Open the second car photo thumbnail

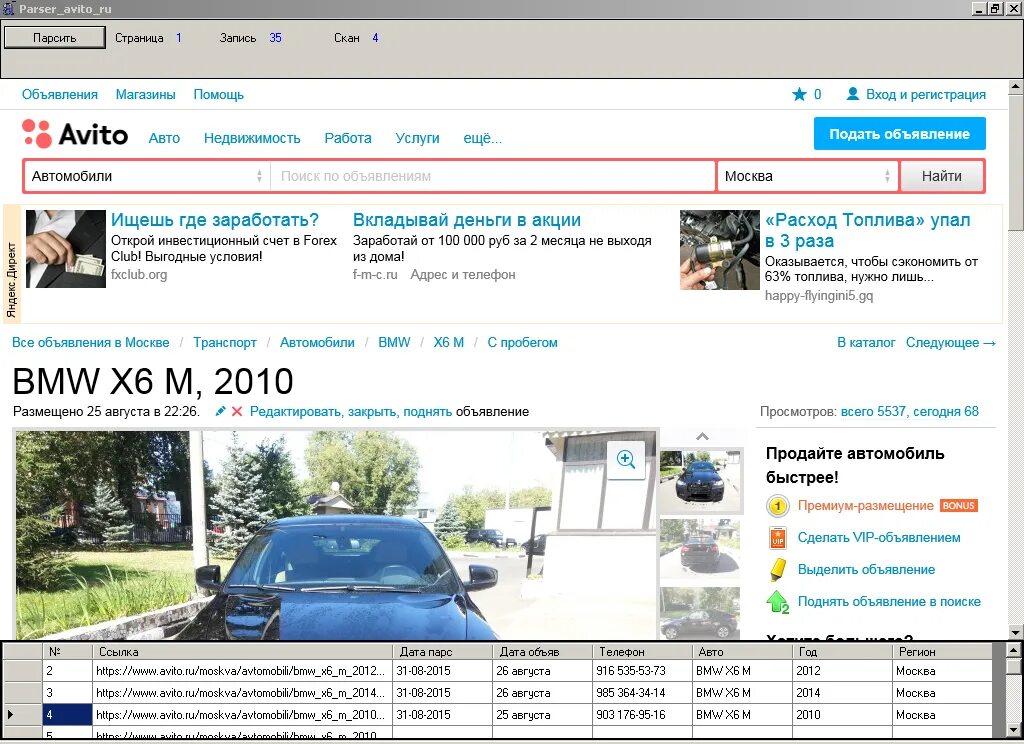(700, 549)
